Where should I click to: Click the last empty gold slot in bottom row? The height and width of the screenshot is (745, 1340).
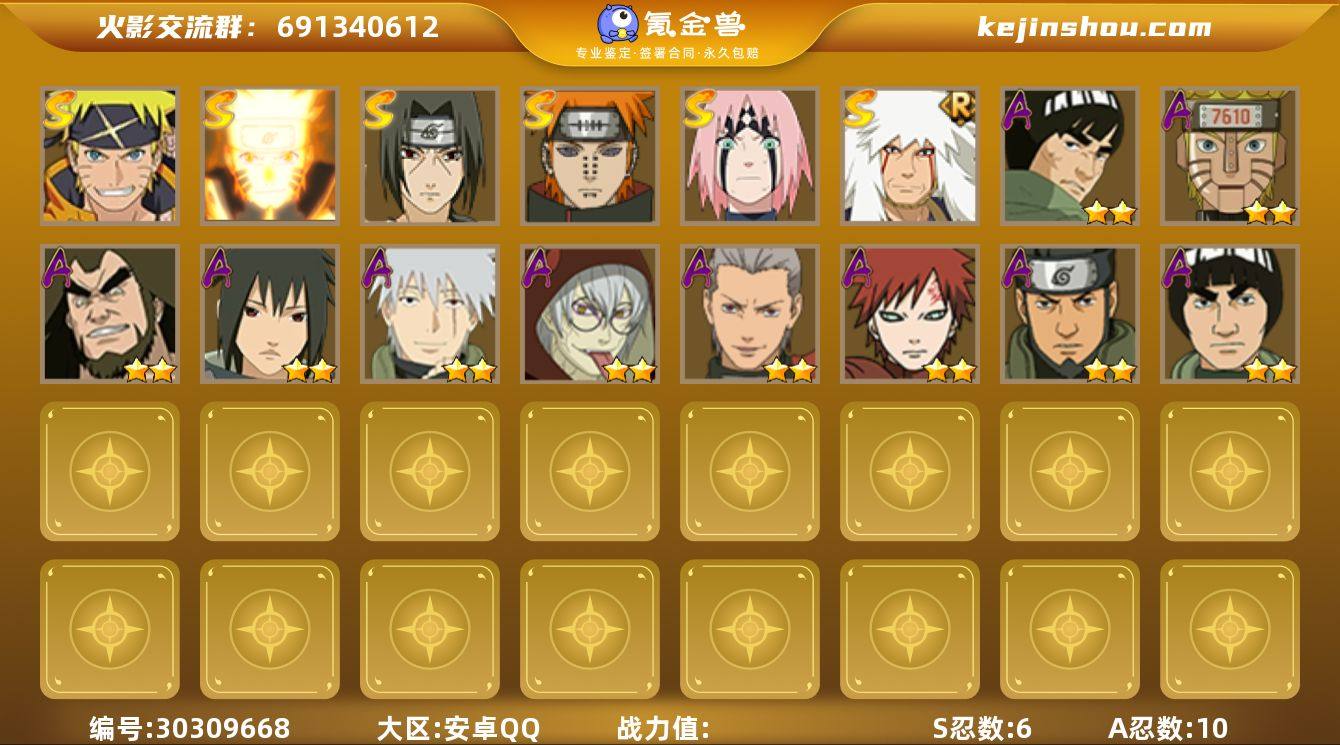[1230, 629]
